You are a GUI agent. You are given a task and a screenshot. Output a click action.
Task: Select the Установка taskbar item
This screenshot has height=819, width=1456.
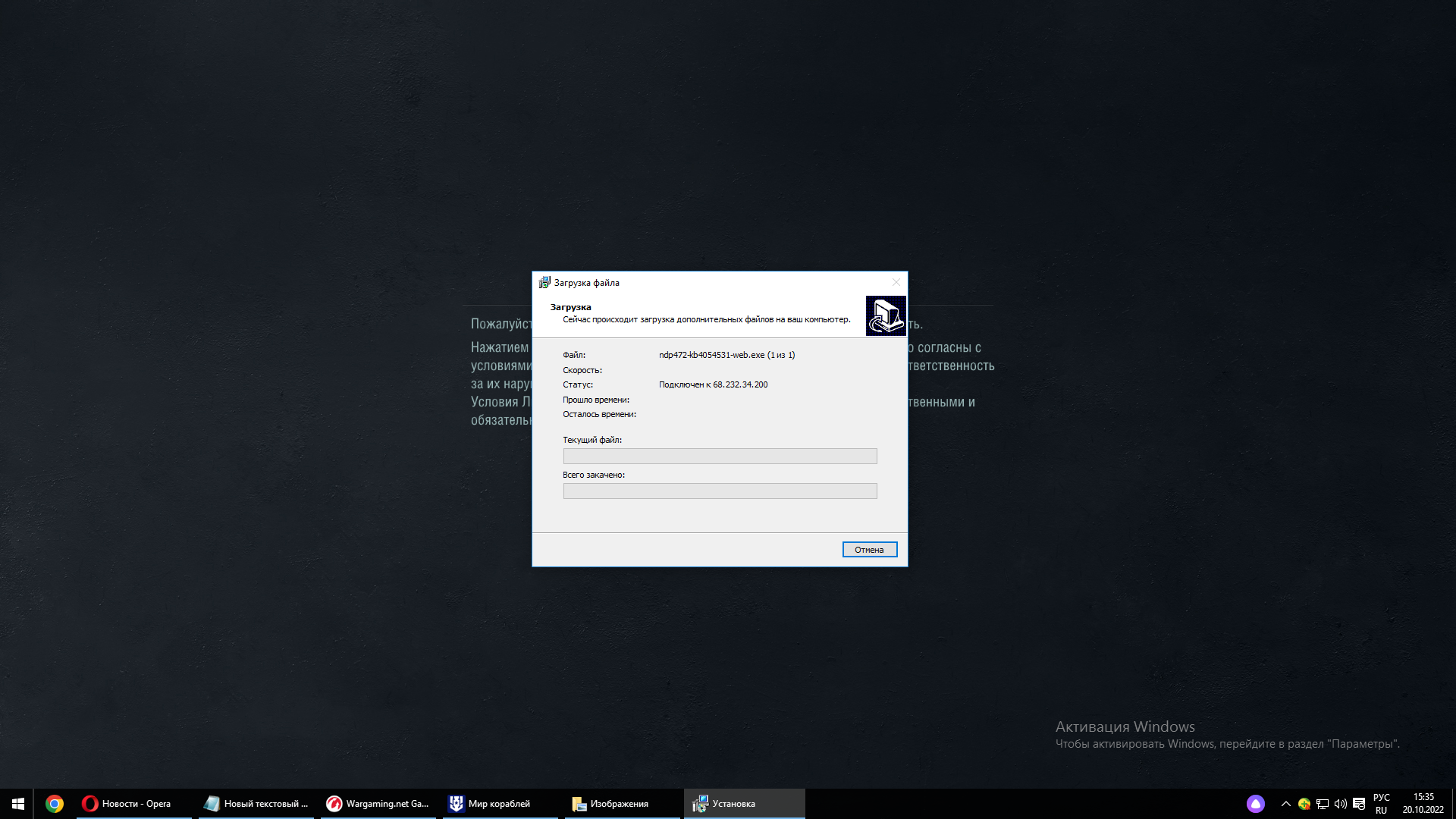[x=745, y=804]
